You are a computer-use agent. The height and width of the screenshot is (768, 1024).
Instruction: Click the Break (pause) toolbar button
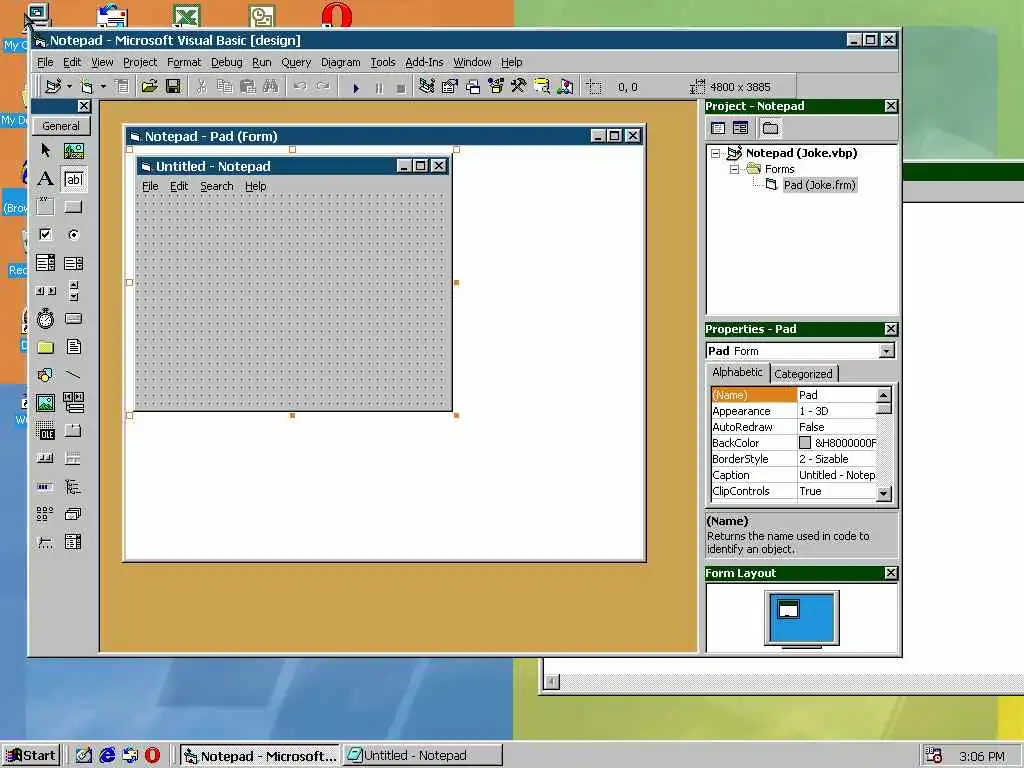pyautogui.click(x=379, y=87)
